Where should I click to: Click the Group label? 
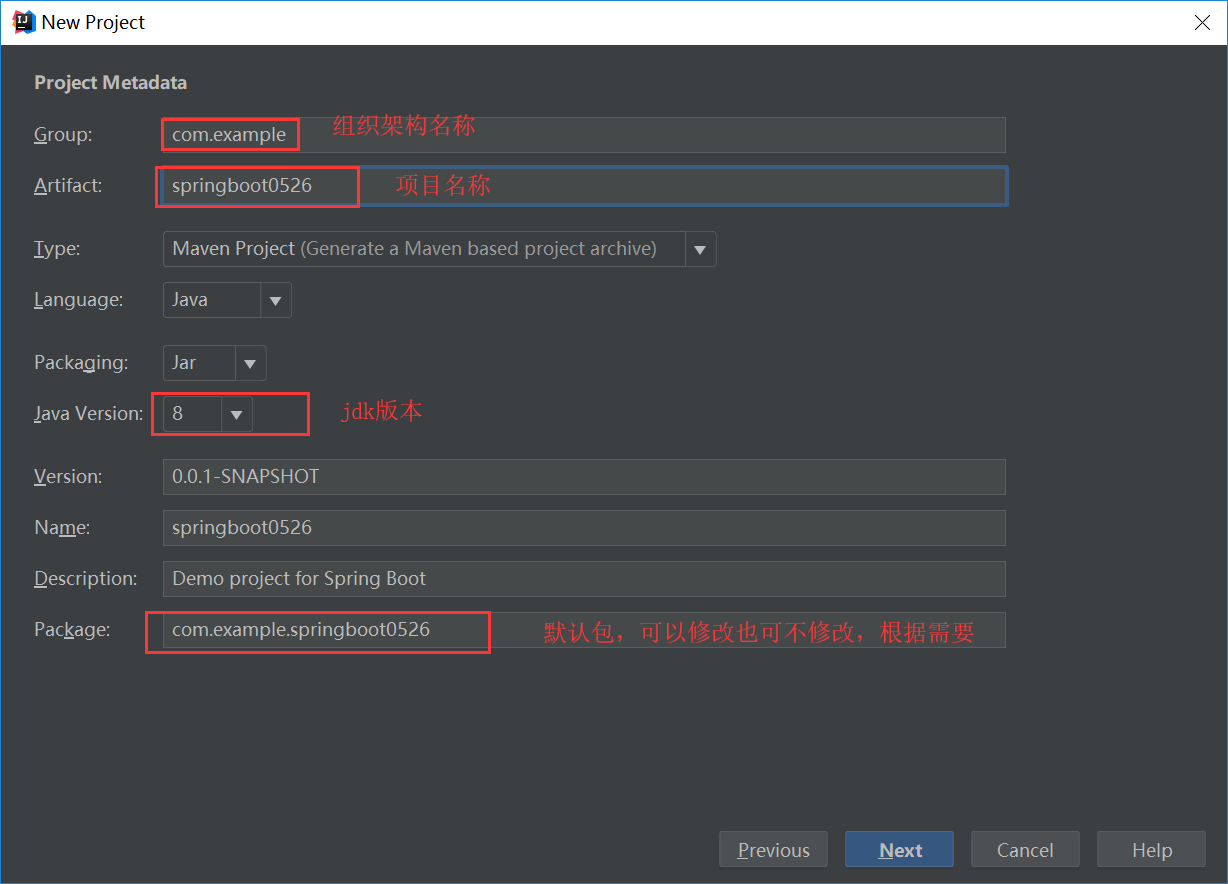coord(63,135)
